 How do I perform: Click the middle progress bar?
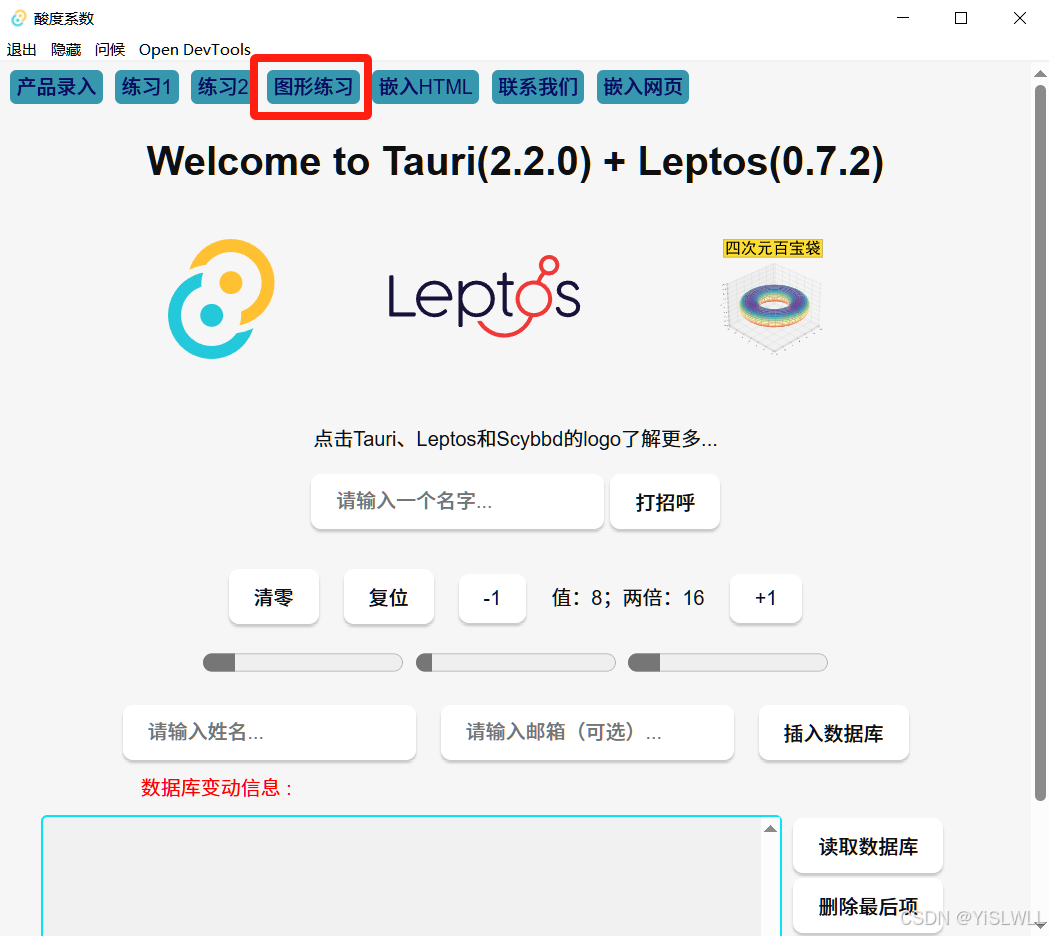click(x=516, y=662)
